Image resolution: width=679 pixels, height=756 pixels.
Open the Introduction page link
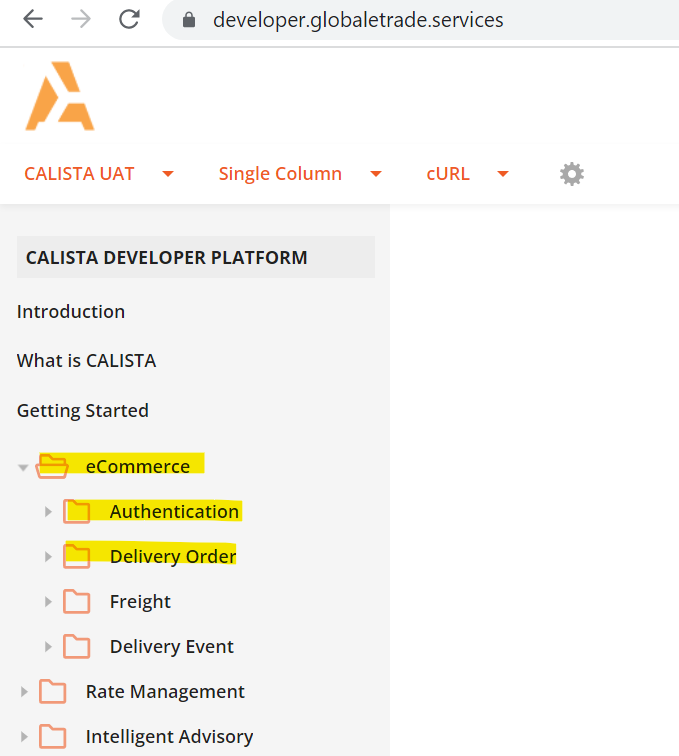71,312
